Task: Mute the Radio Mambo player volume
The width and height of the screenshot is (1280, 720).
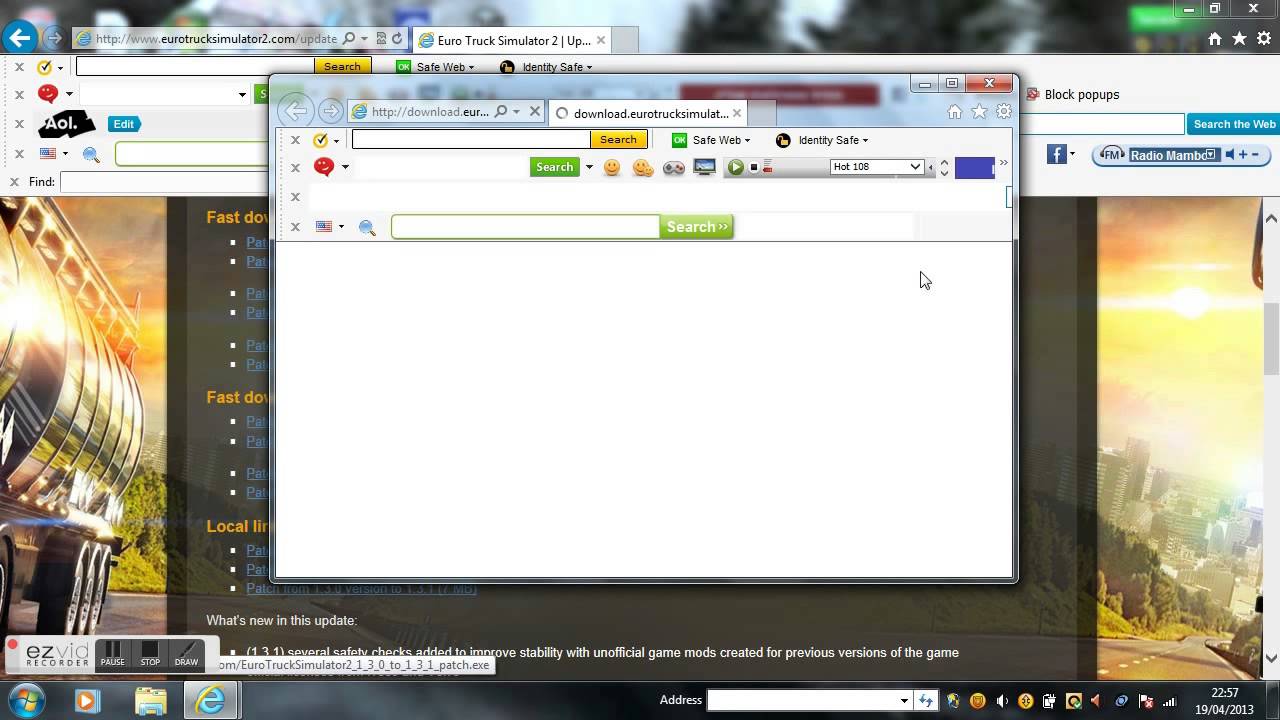Action: click(1230, 155)
